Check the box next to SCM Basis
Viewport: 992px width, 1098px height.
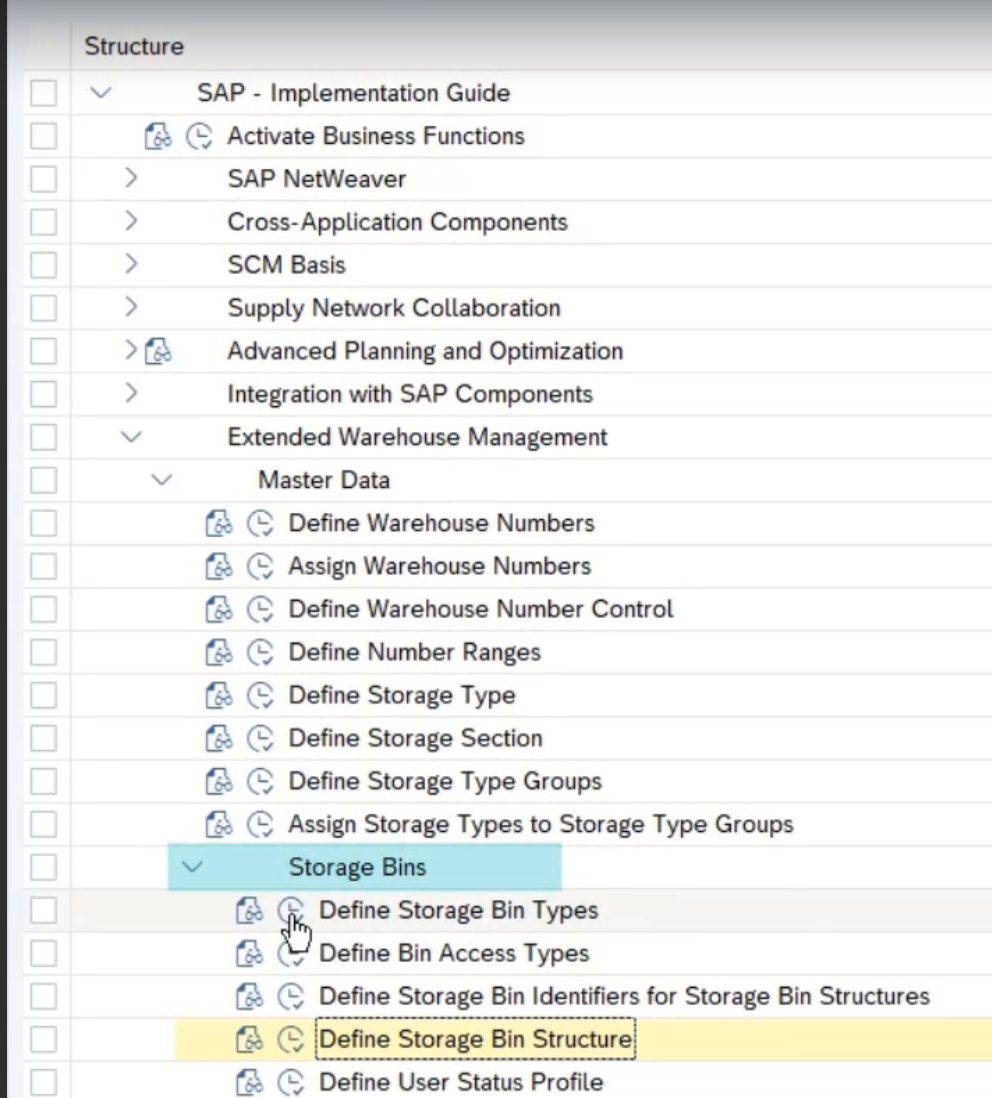tap(43, 265)
